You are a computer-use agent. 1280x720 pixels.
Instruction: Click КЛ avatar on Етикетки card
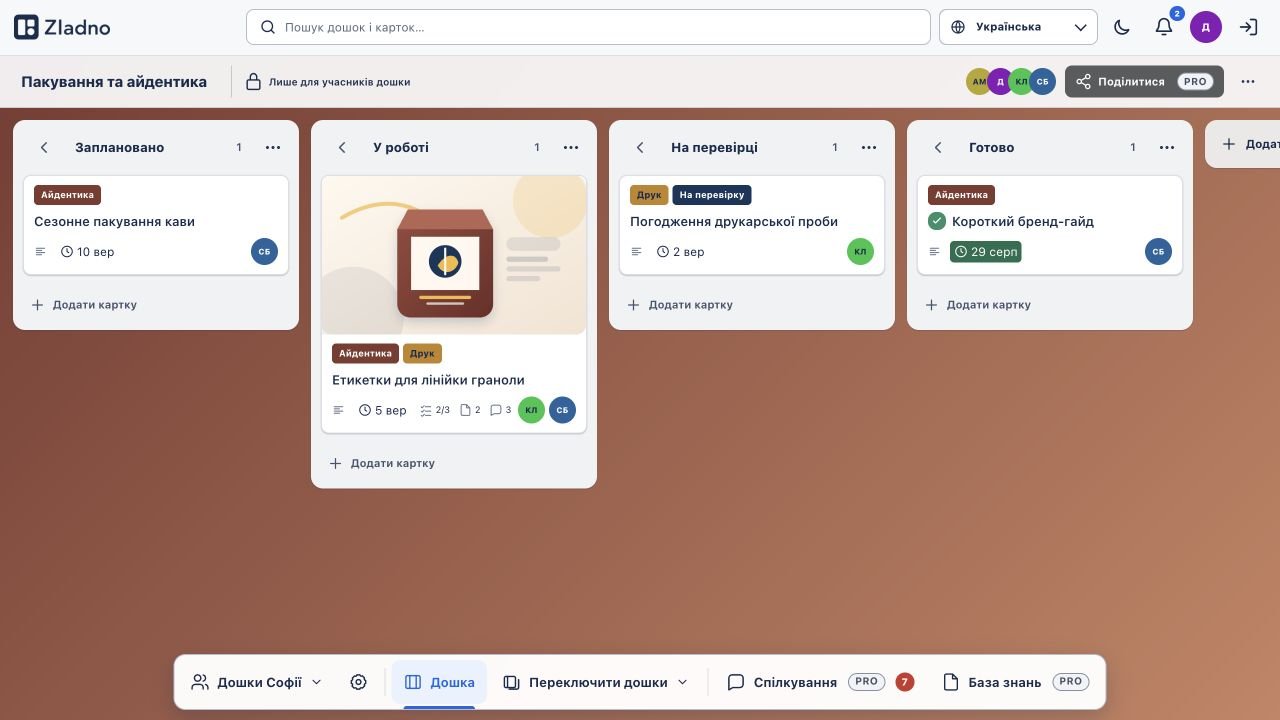point(531,410)
